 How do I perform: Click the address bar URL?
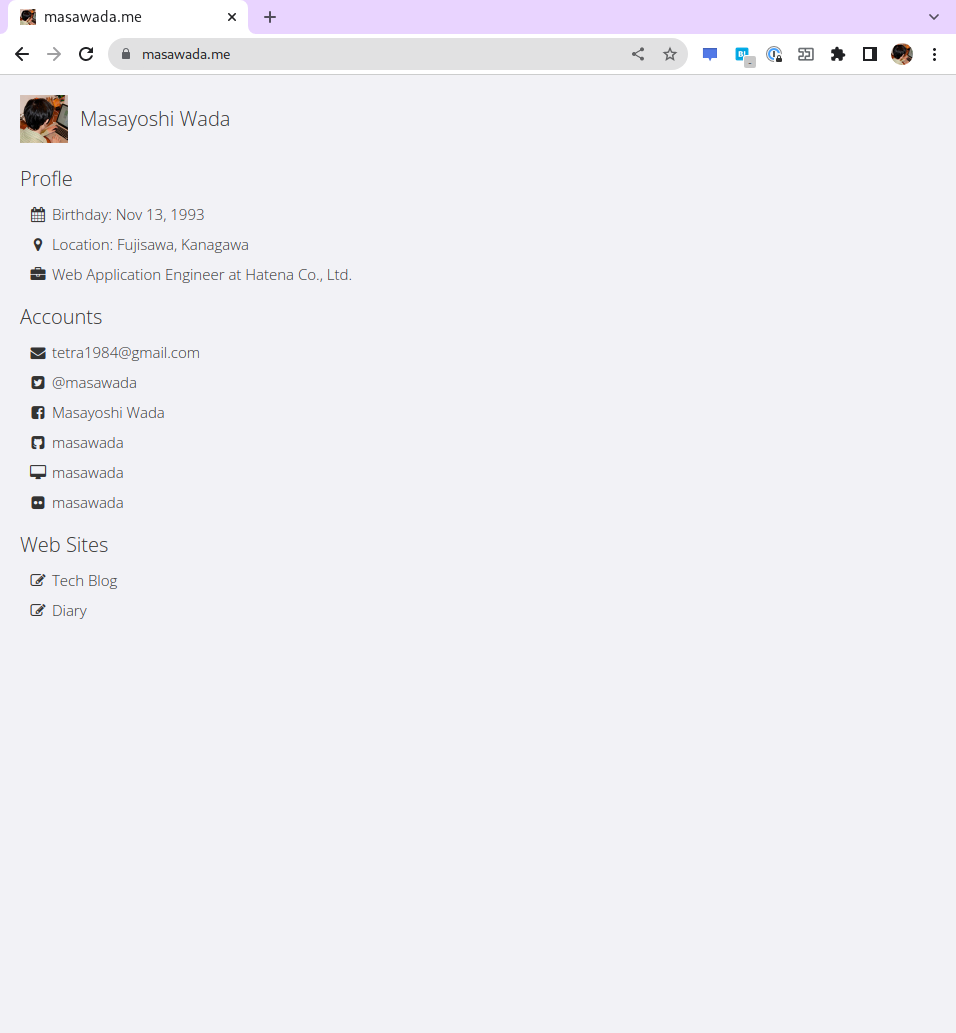point(186,54)
